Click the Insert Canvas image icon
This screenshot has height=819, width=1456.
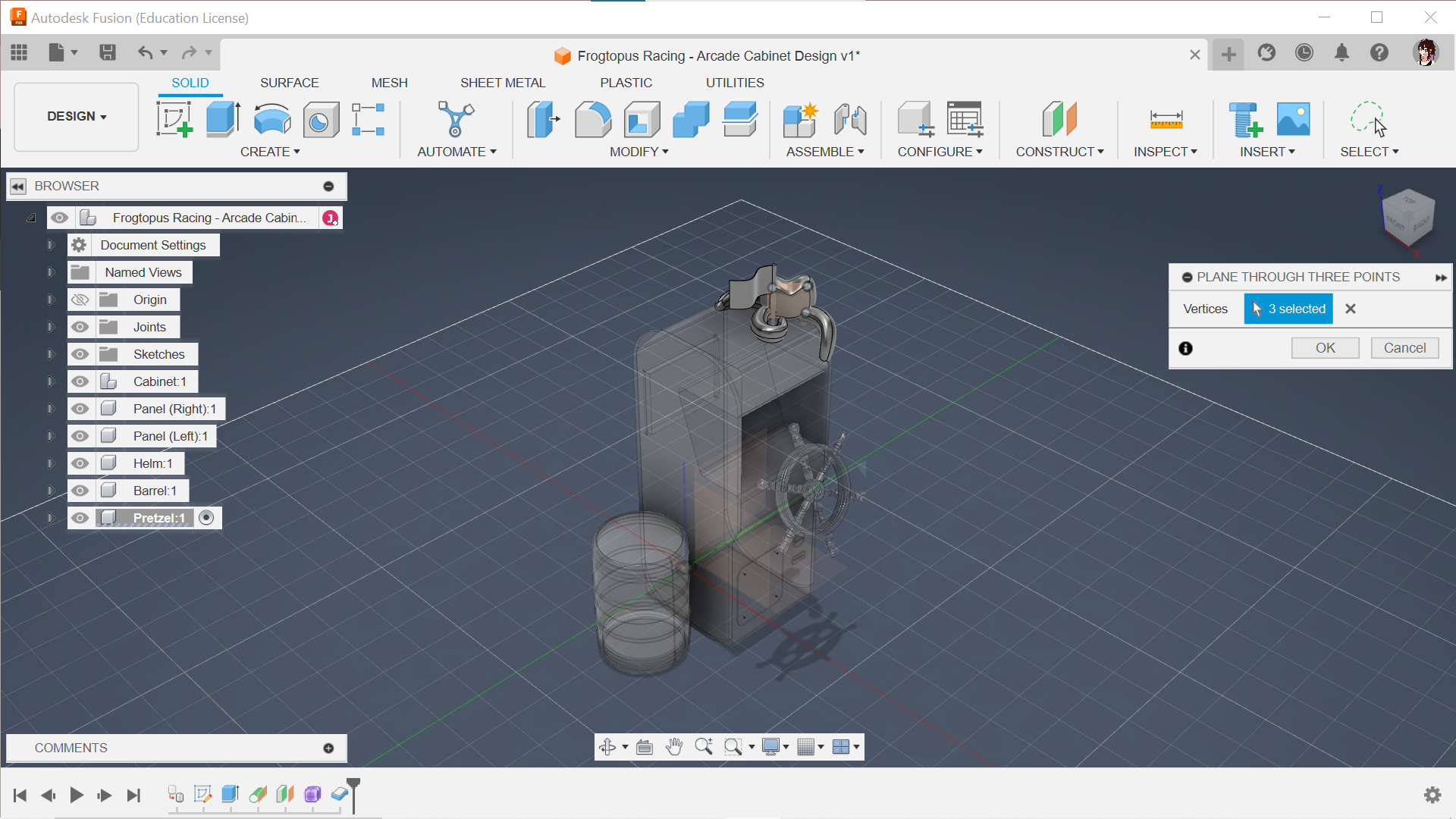pyautogui.click(x=1293, y=119)
